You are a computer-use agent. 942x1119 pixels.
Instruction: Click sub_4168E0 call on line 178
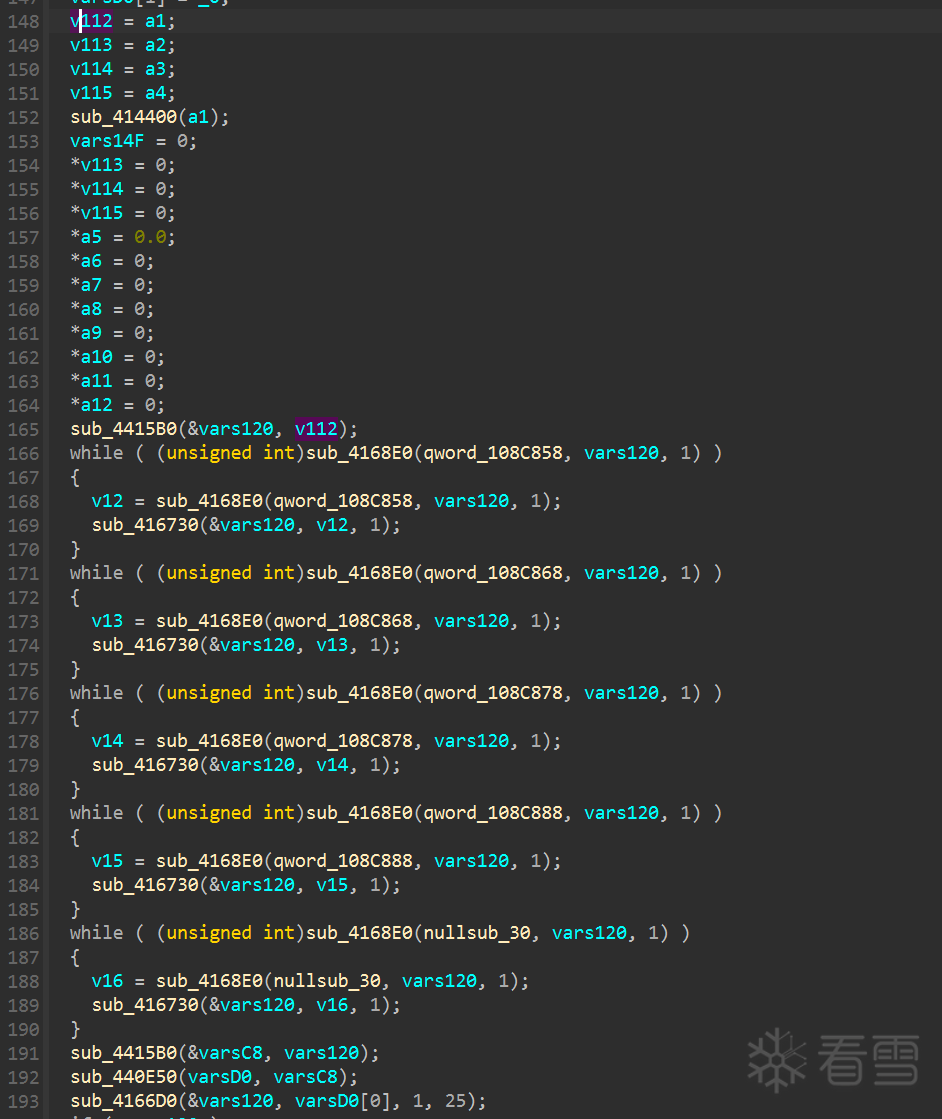[x=209, y=741]
